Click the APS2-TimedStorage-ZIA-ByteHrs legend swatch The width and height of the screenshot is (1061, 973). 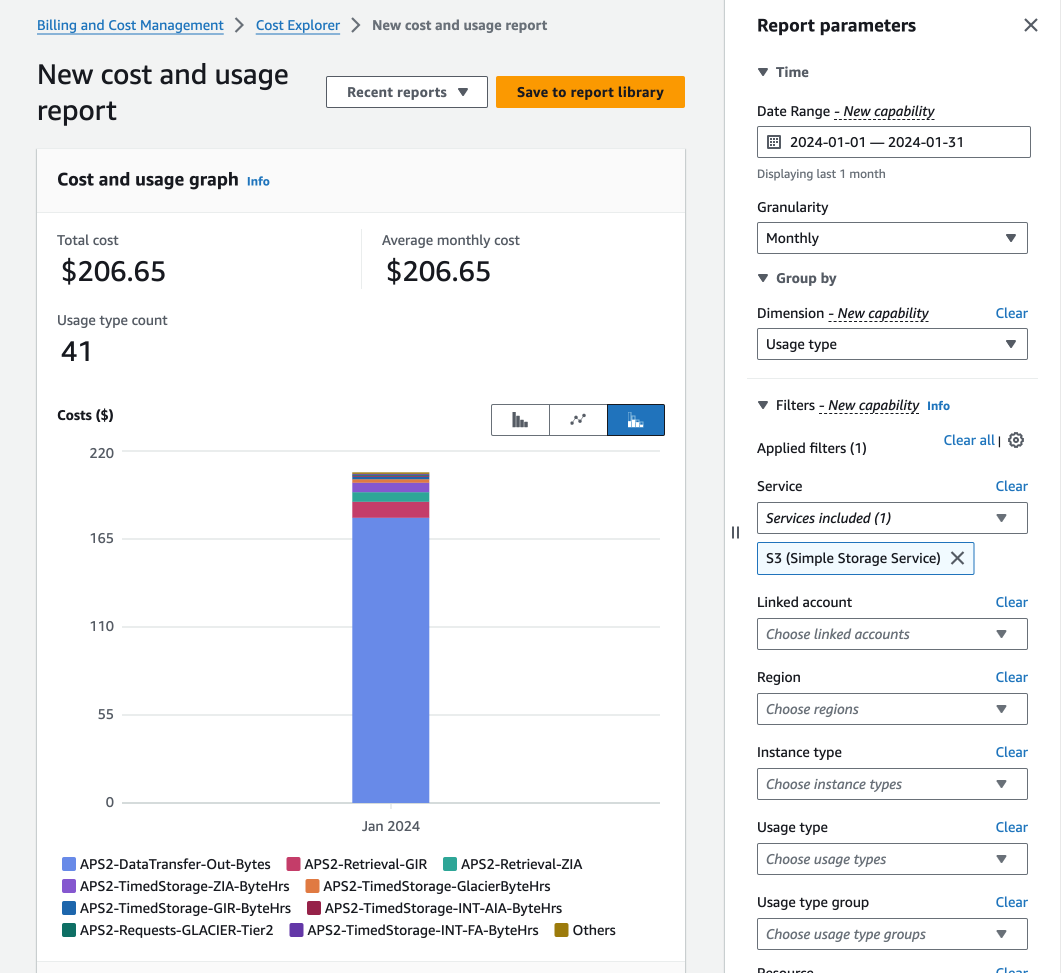pos(68,886)
